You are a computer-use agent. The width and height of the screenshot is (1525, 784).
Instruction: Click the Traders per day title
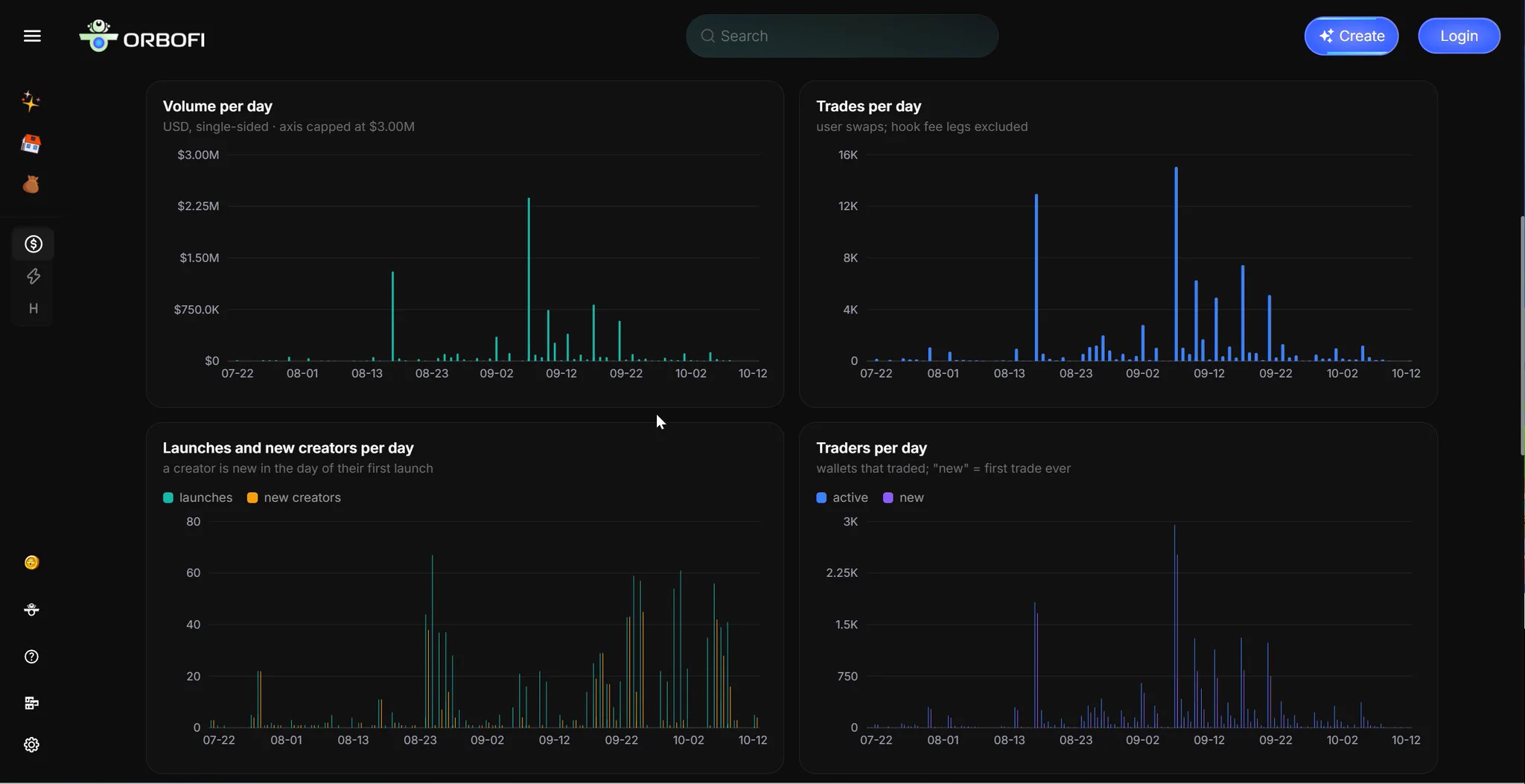871,447
